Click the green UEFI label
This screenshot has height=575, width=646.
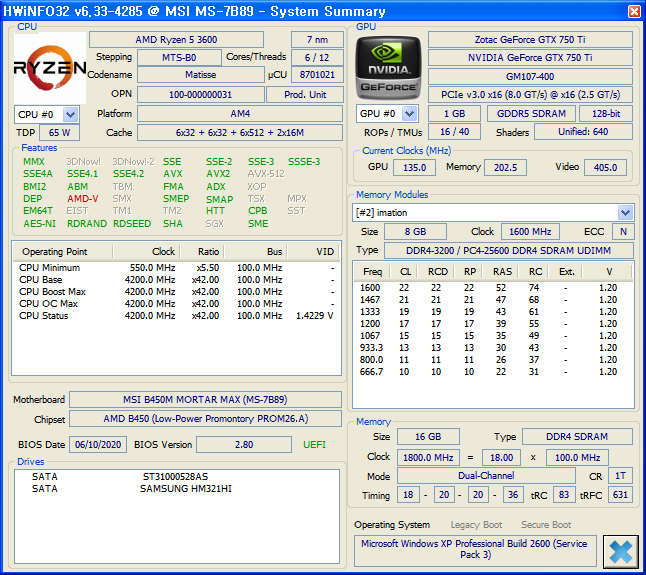click(314, 445)
